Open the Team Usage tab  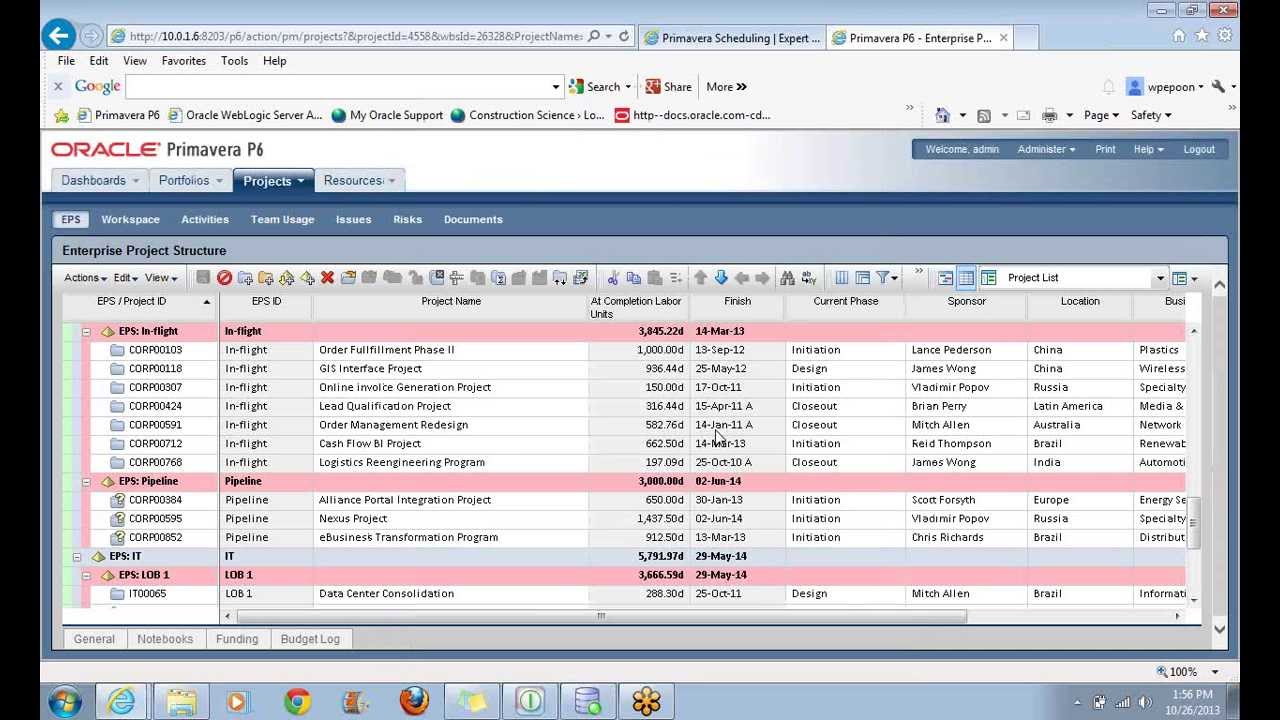click(x=282, y=219)
